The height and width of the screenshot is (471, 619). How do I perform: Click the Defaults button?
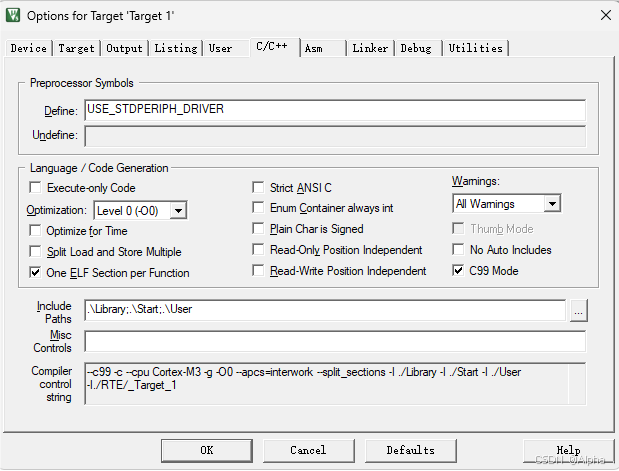[x=411, y=450]
